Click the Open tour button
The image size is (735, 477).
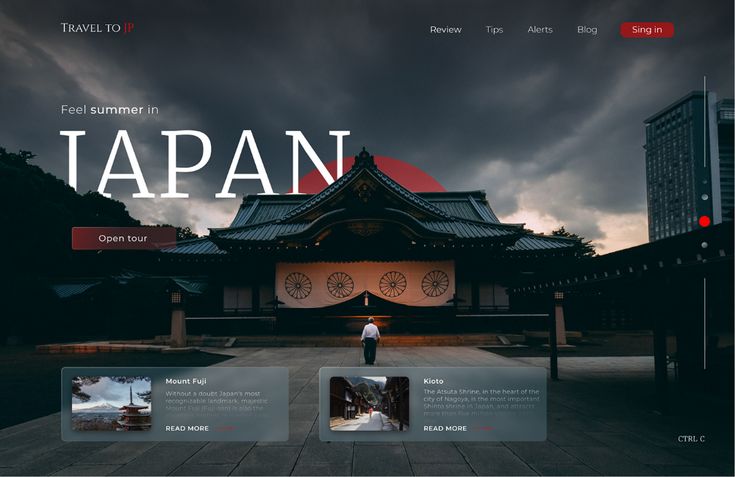(x=123, y=238)
